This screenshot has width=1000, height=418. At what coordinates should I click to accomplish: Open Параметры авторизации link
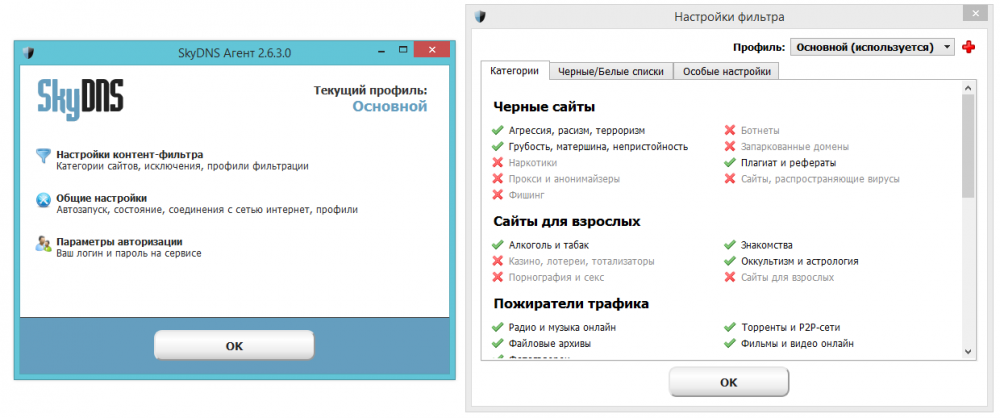click(x=119, y=242)
